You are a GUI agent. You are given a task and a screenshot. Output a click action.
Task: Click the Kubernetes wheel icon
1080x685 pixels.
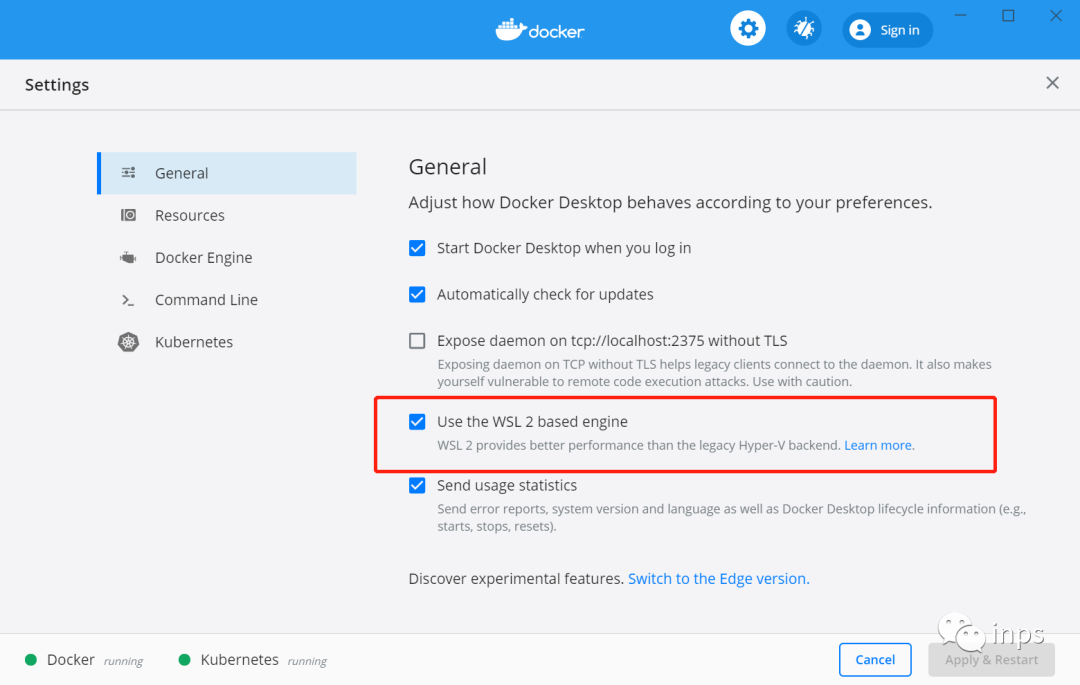[128, 342]
